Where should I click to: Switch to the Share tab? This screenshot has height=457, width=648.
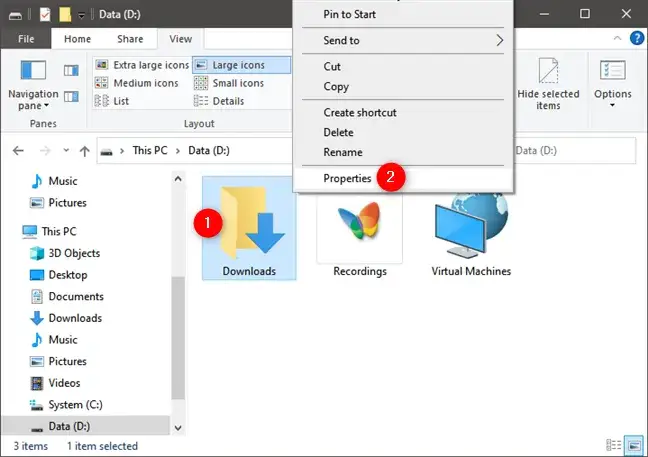click(130, 39)
